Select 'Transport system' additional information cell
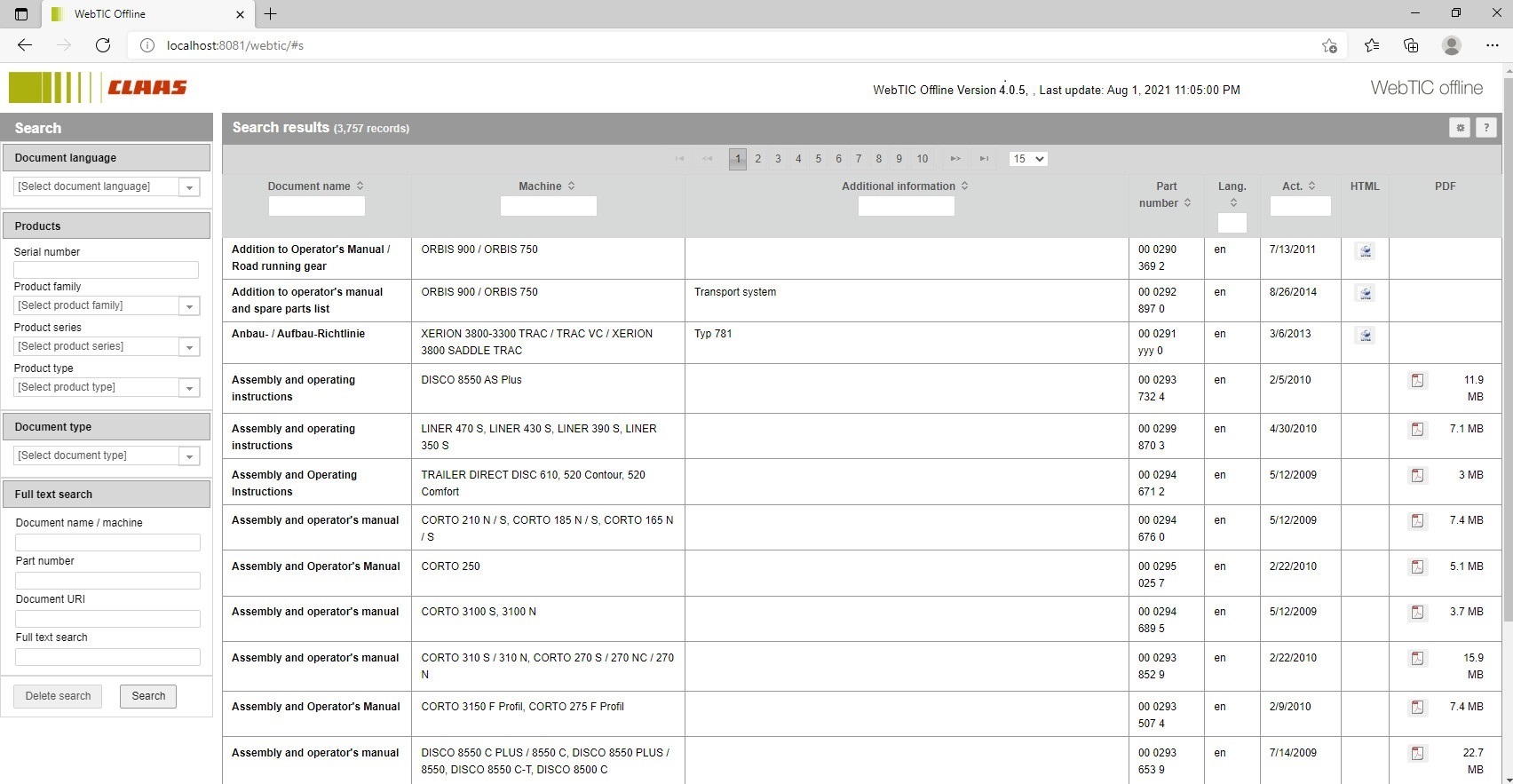This screenshot has height=784, width=1513. 907,301
